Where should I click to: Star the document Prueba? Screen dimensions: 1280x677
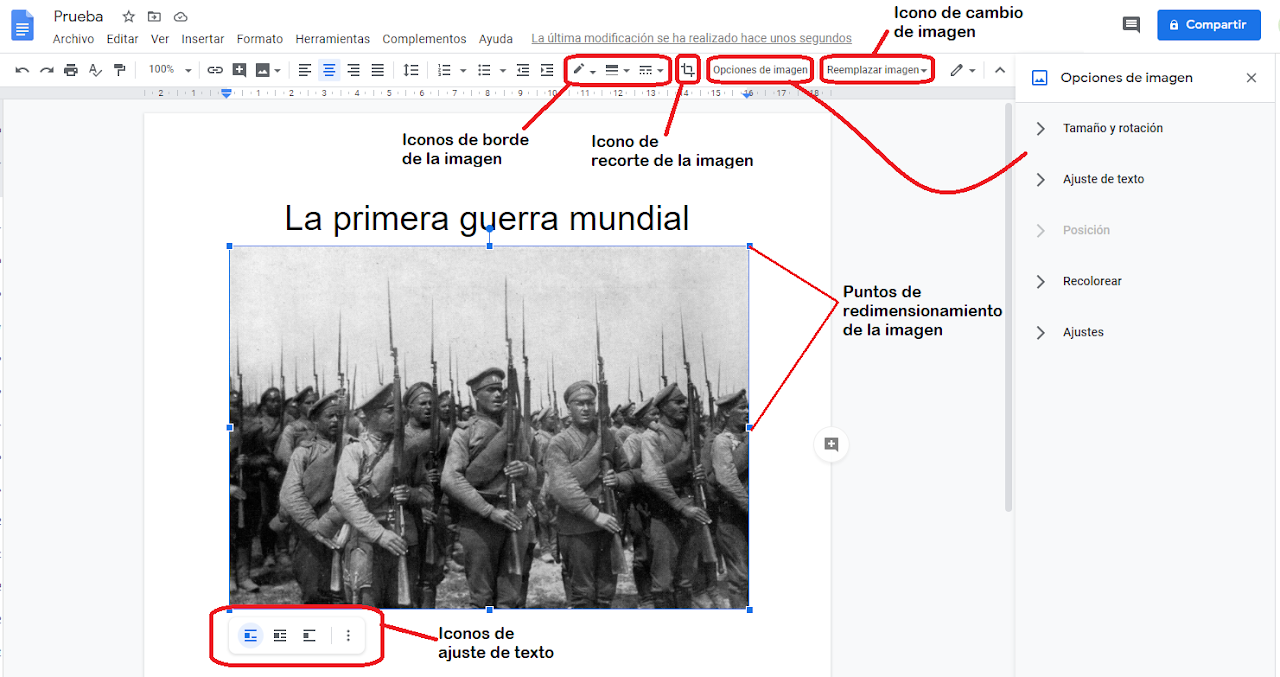point(128,17)
